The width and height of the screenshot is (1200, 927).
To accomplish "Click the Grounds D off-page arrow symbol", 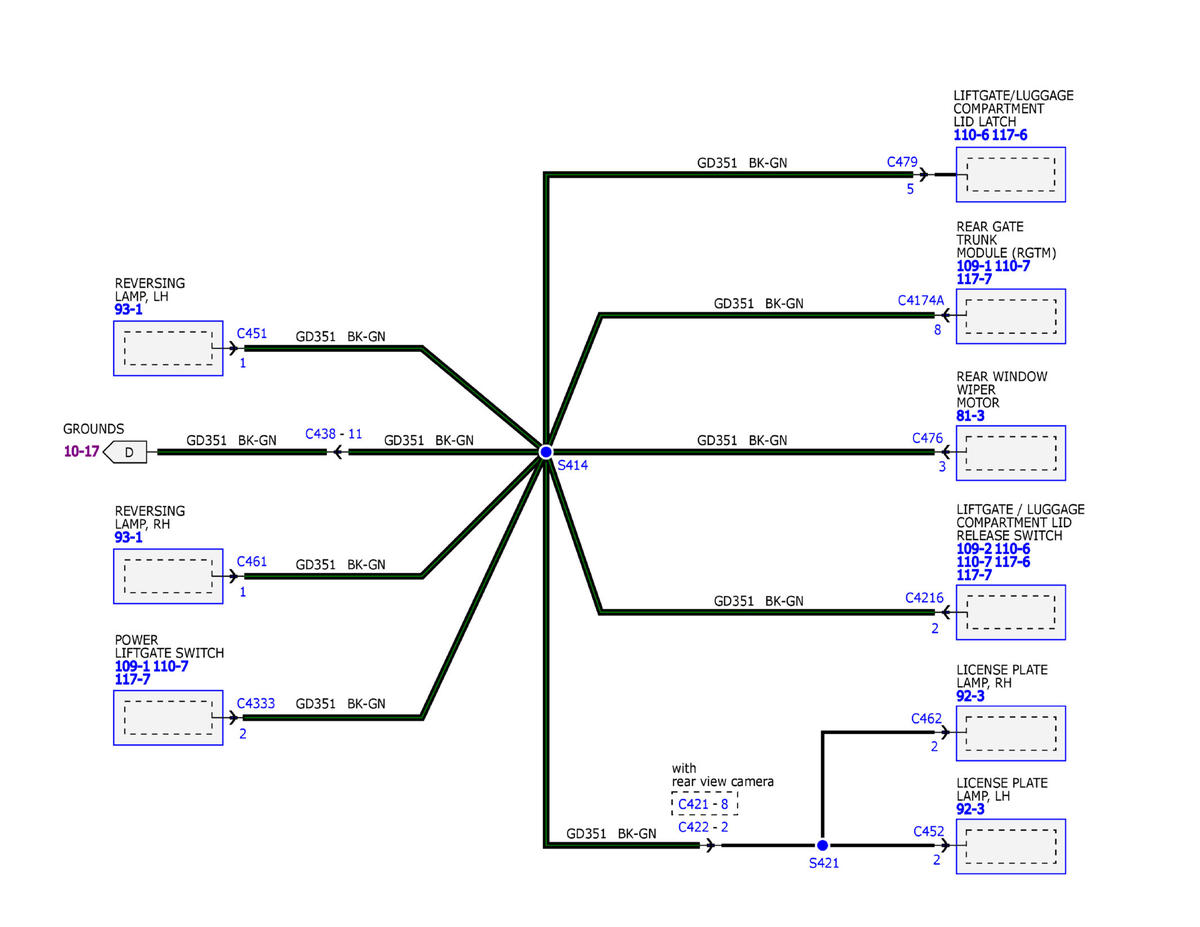I will tap(126, 452).
